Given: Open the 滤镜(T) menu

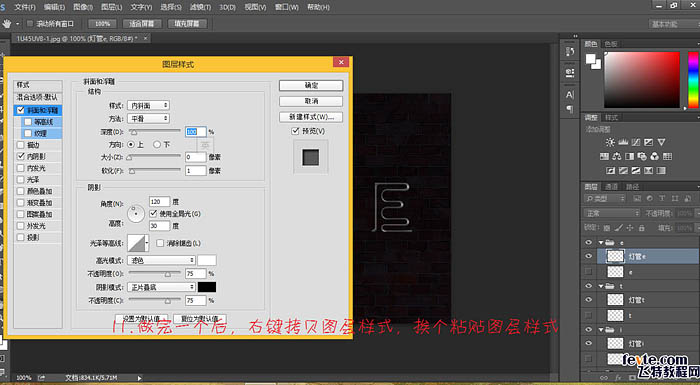Looking at the screenshot, I should point(200,7).
